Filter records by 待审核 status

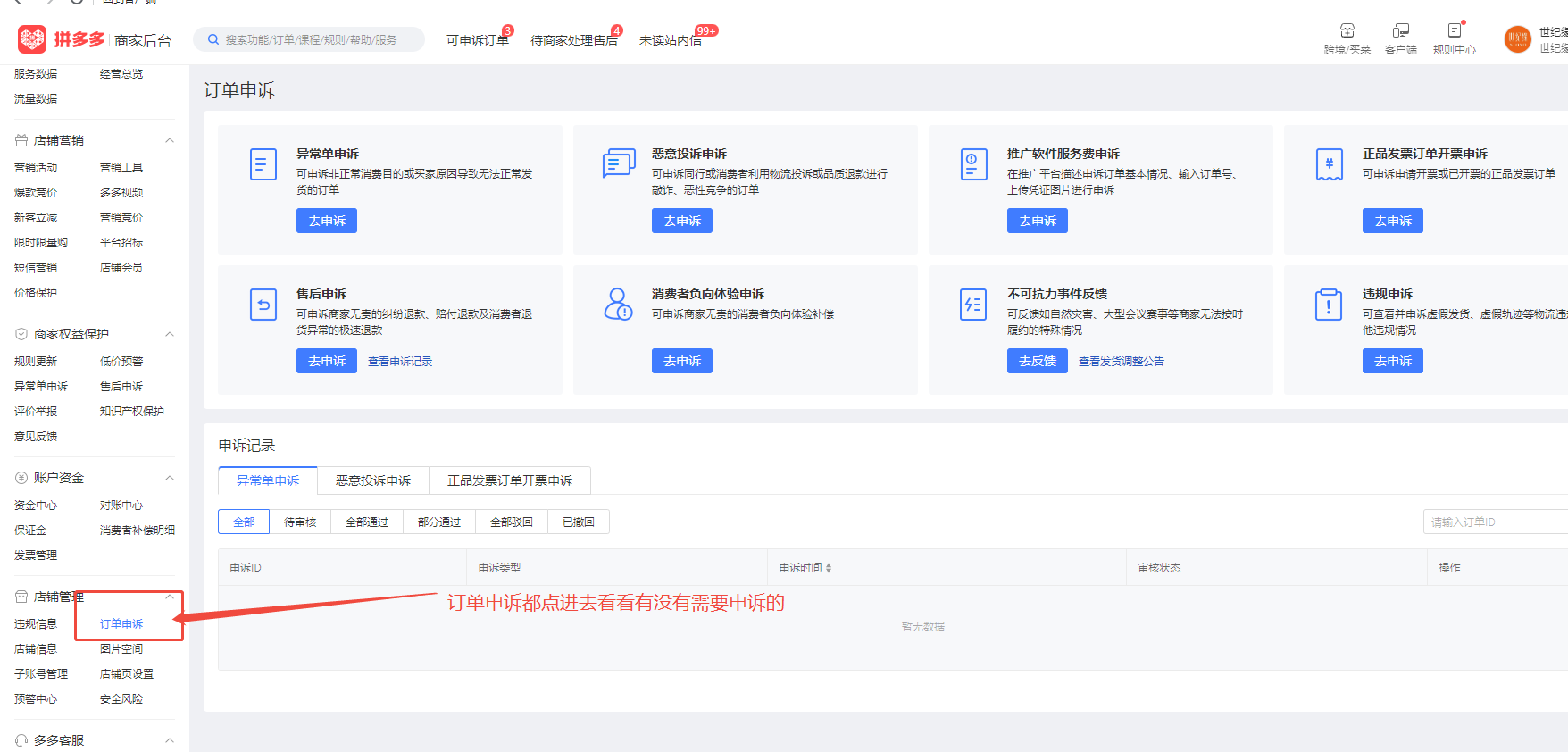pos(300,522)
